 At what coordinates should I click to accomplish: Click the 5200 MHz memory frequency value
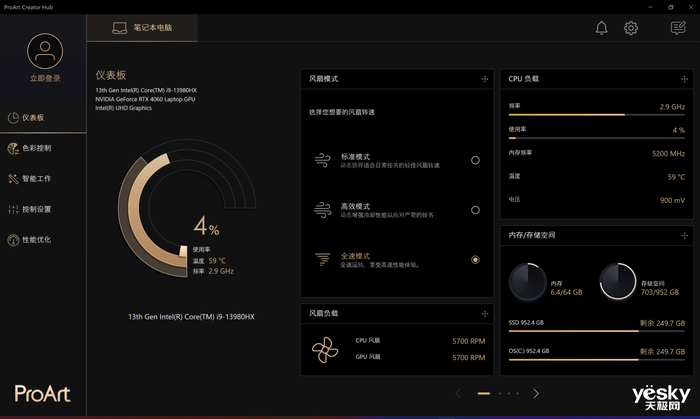coord(668,153)
